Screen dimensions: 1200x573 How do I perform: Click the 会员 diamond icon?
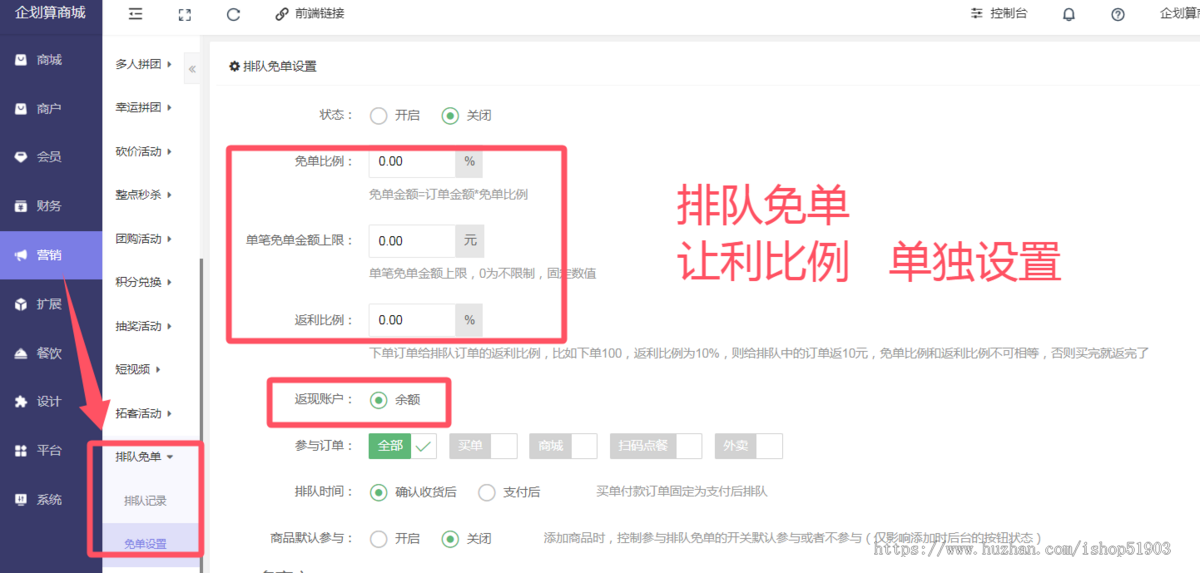pos(21,157)
